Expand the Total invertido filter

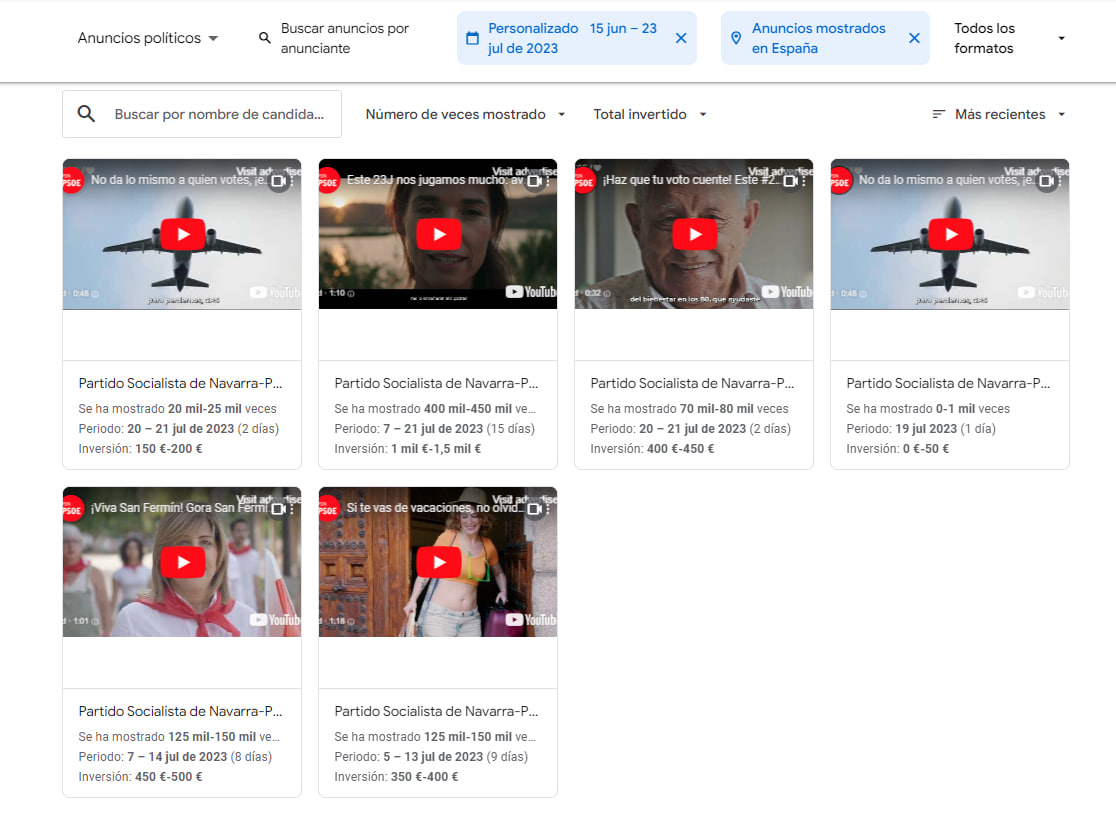650,115
